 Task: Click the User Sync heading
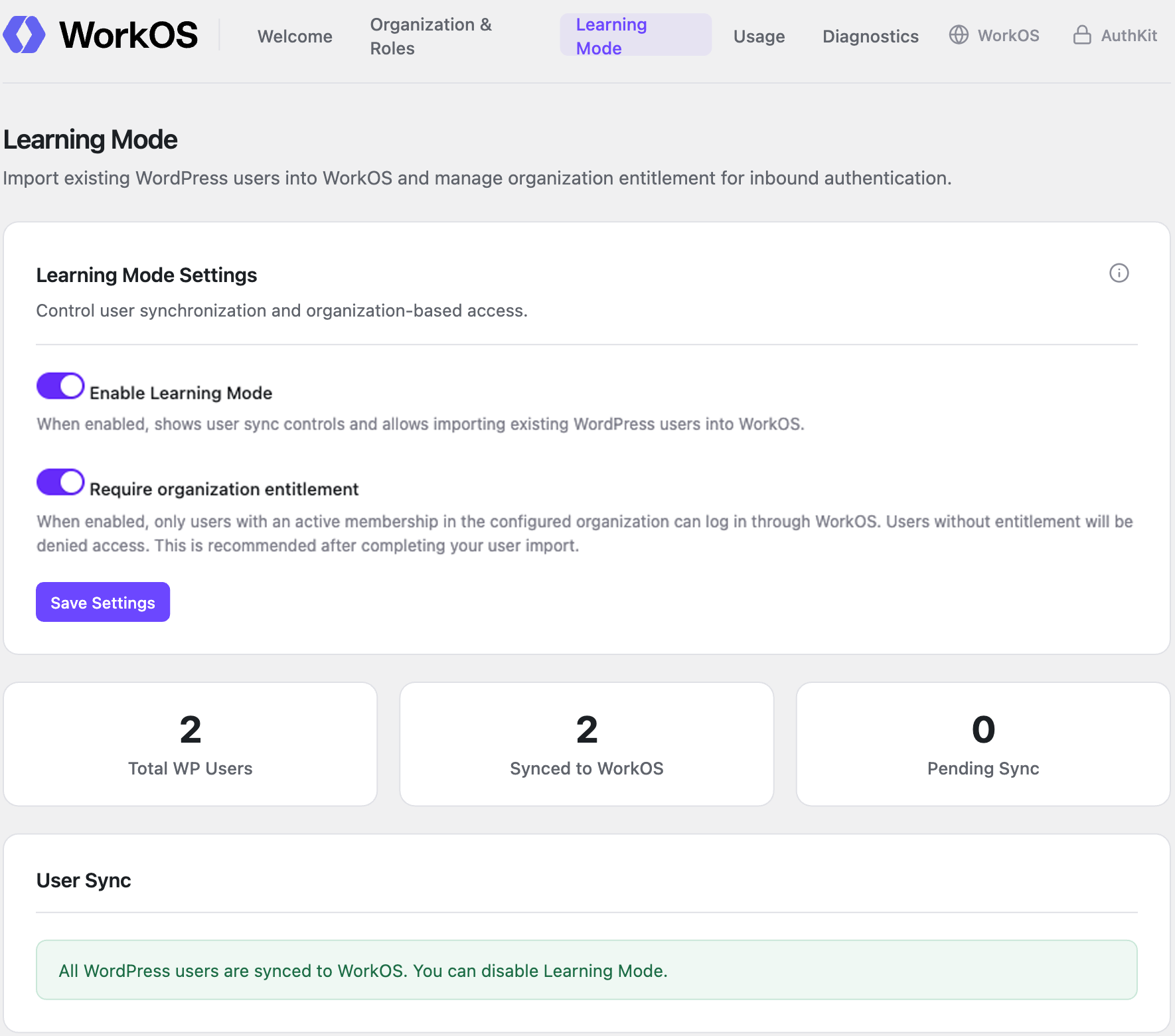pyautogui.click(x=84, y=880)
